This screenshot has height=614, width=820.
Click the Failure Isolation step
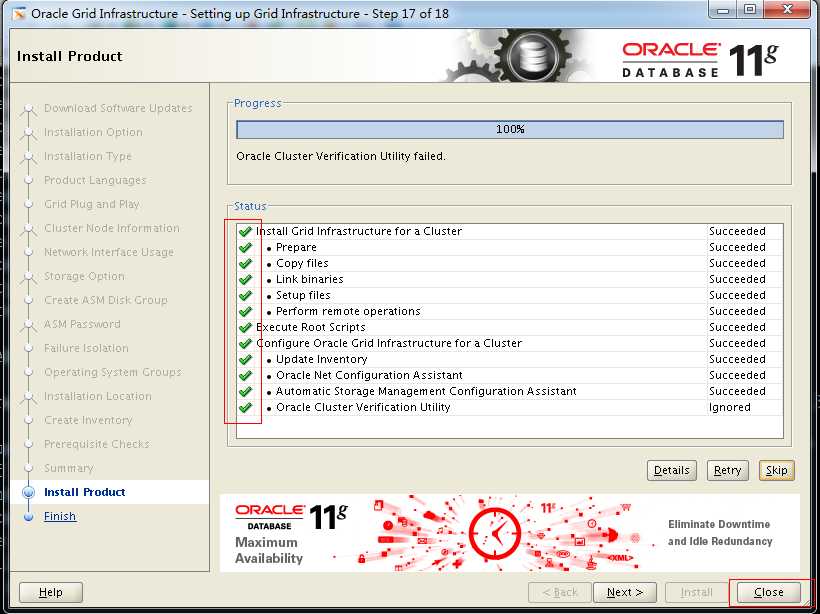pyautogui.click(x=86, y=348)
